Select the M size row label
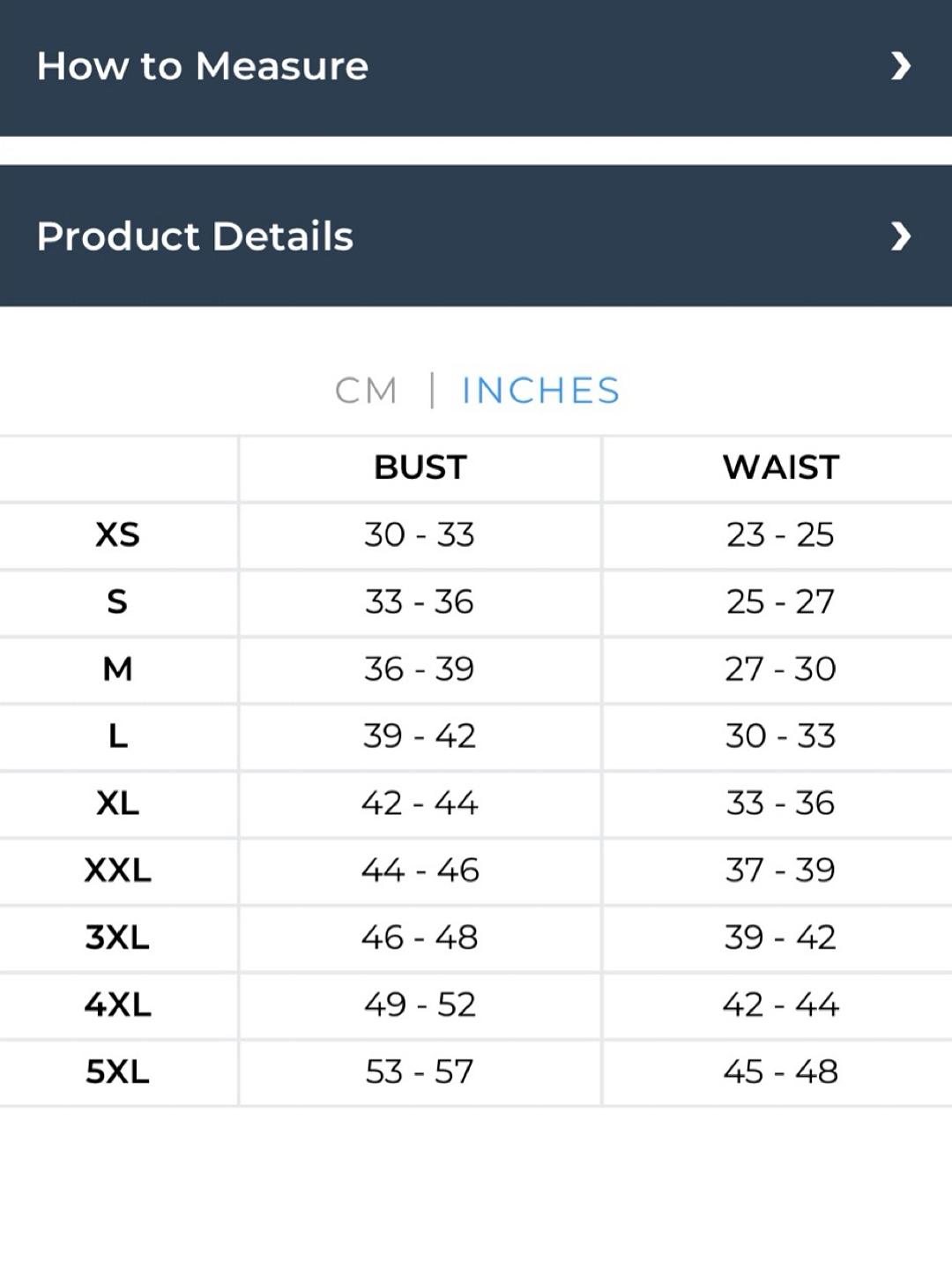Viewport: 952px width, 1270px height. (117, 669)
